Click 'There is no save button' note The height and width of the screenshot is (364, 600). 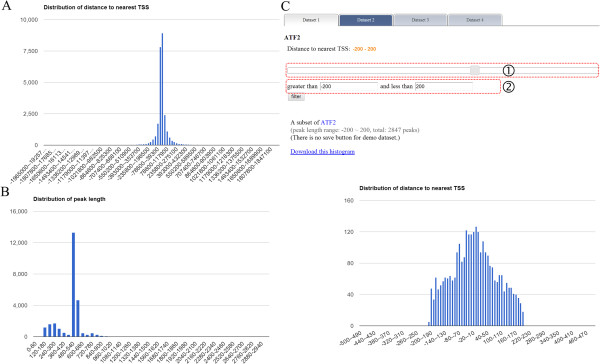point(345,137)
